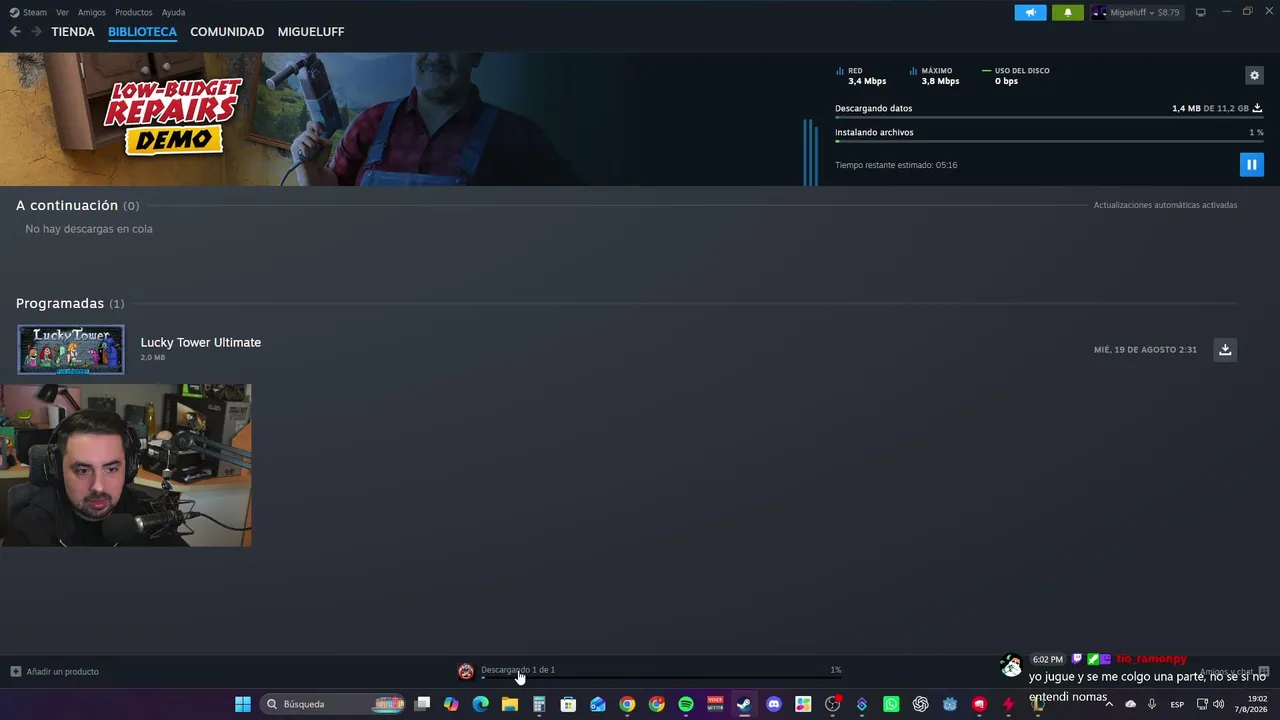Image resolution: width=1280 pixels, height=720 pixels.
Task: Open notifications bell
Action: (x=1067, y=13)
